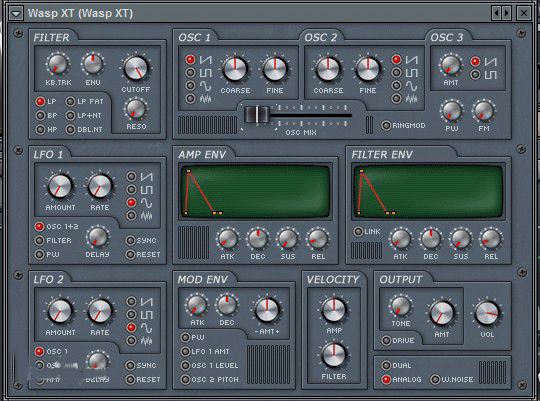Screen dimensions: 540x401
Task: Open the Wasp XT plugin options menu arrow
Action: [x=16, y=14]
